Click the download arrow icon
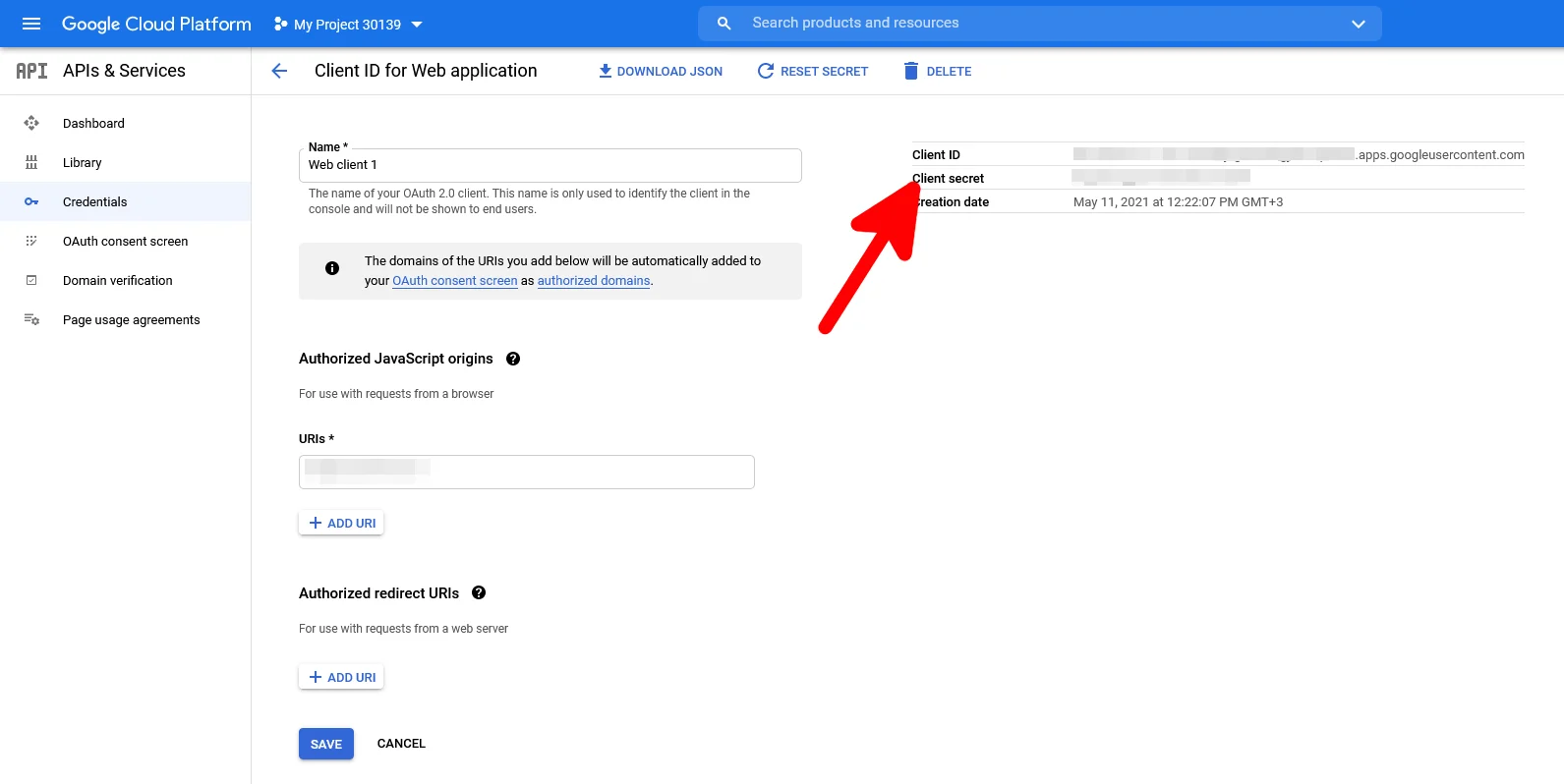This screenshot has height=784, width=1564. pos(606,71)
